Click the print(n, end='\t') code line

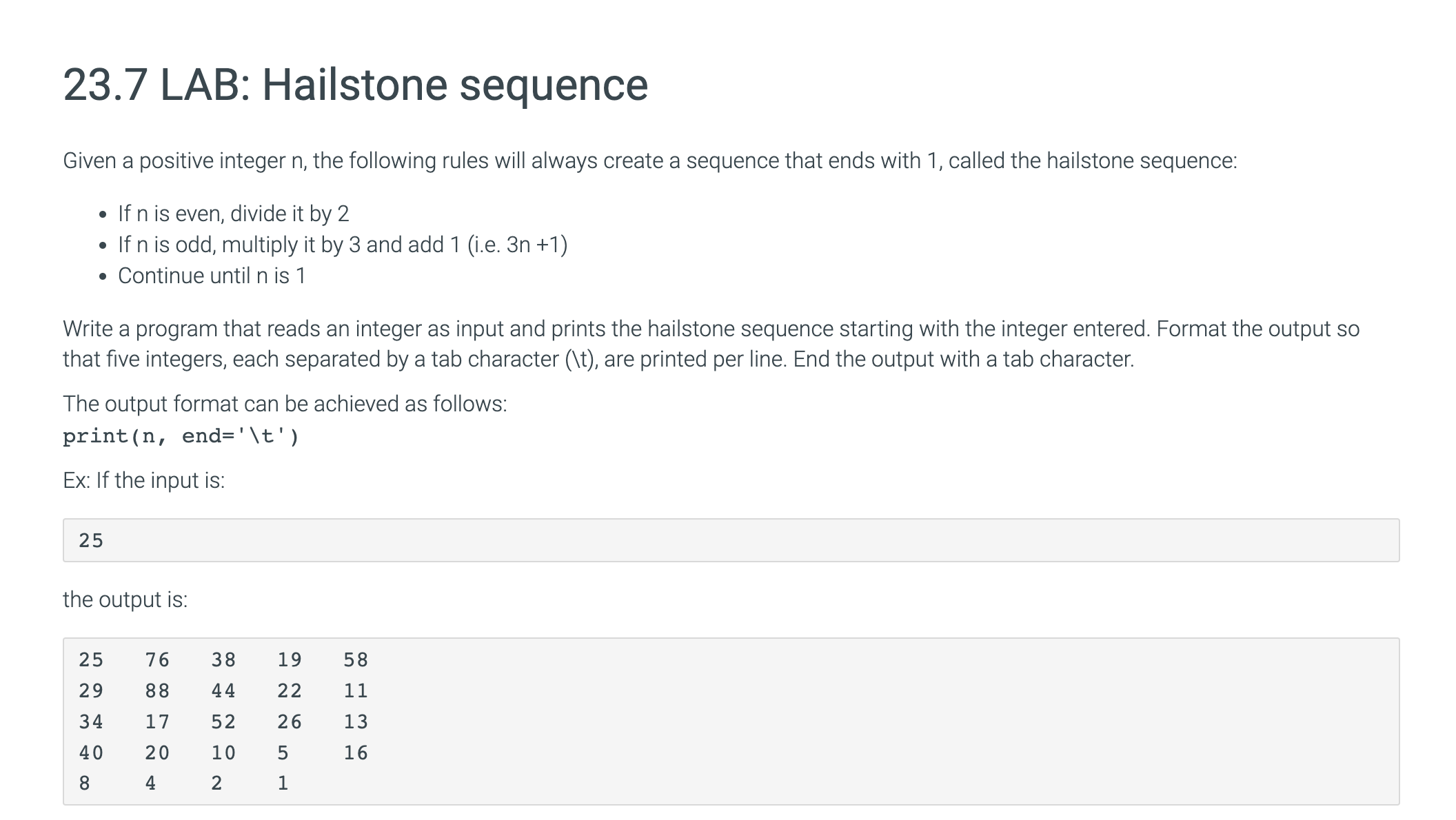tap(181, 436)
